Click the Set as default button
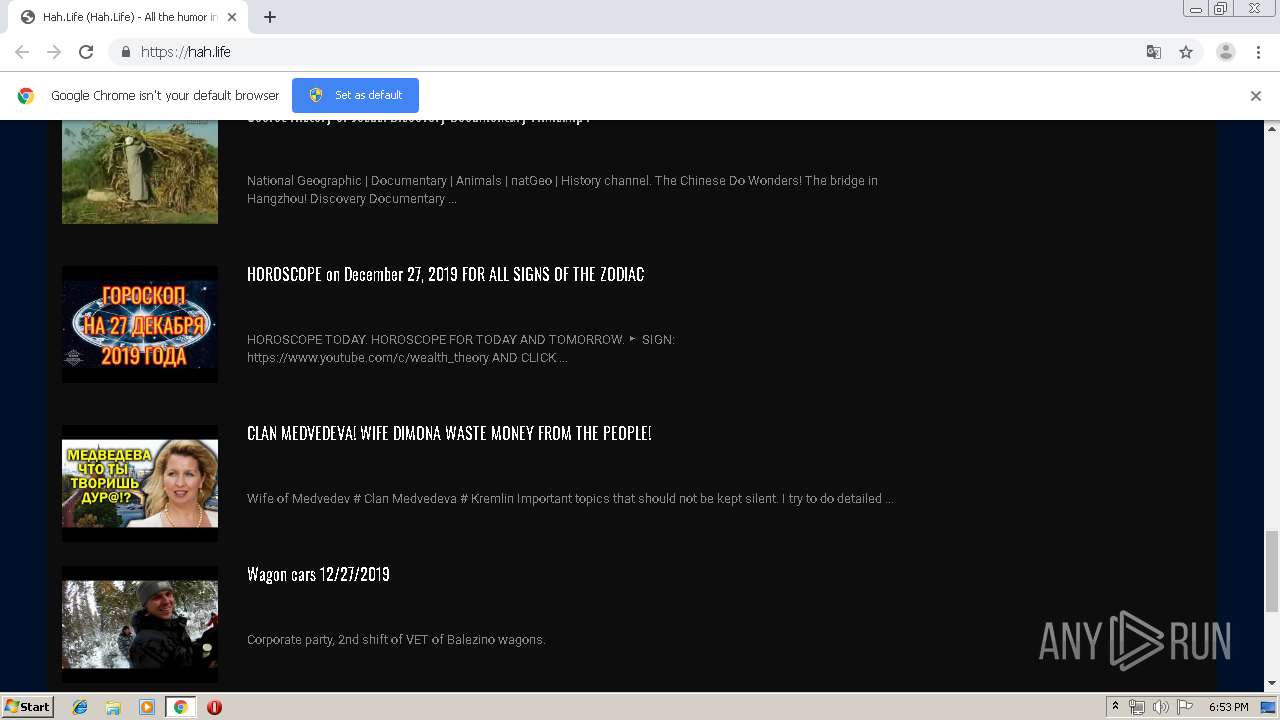This screenshot has height=720, width=1280. coord(355,95)
